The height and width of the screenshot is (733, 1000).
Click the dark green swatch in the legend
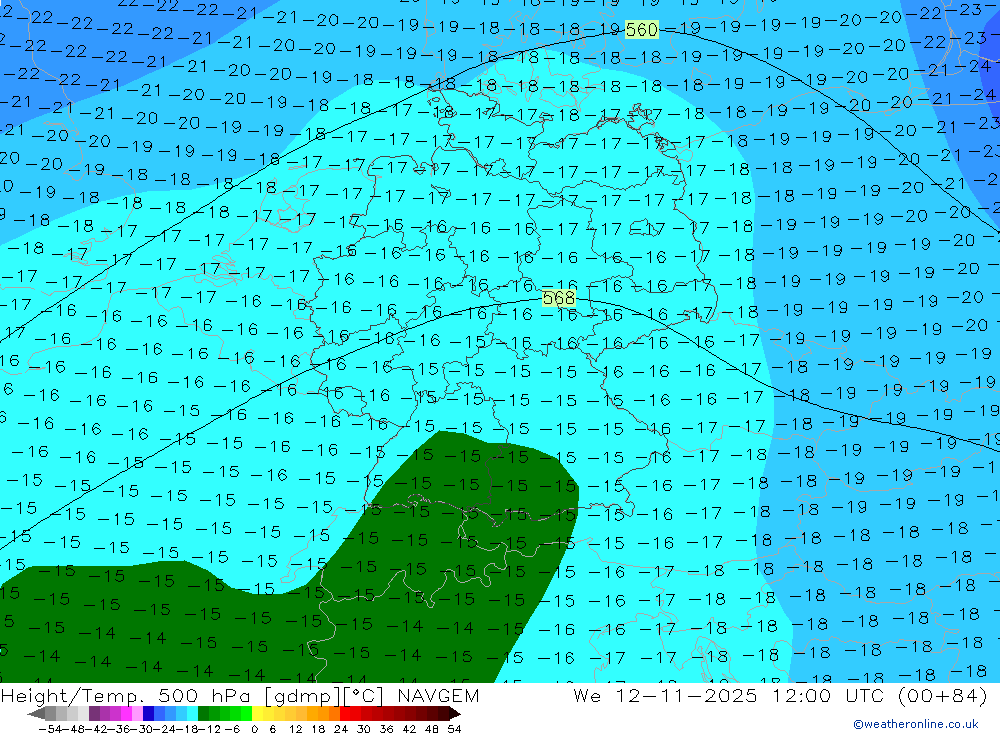pyautogui.click(x=203, y=714)
